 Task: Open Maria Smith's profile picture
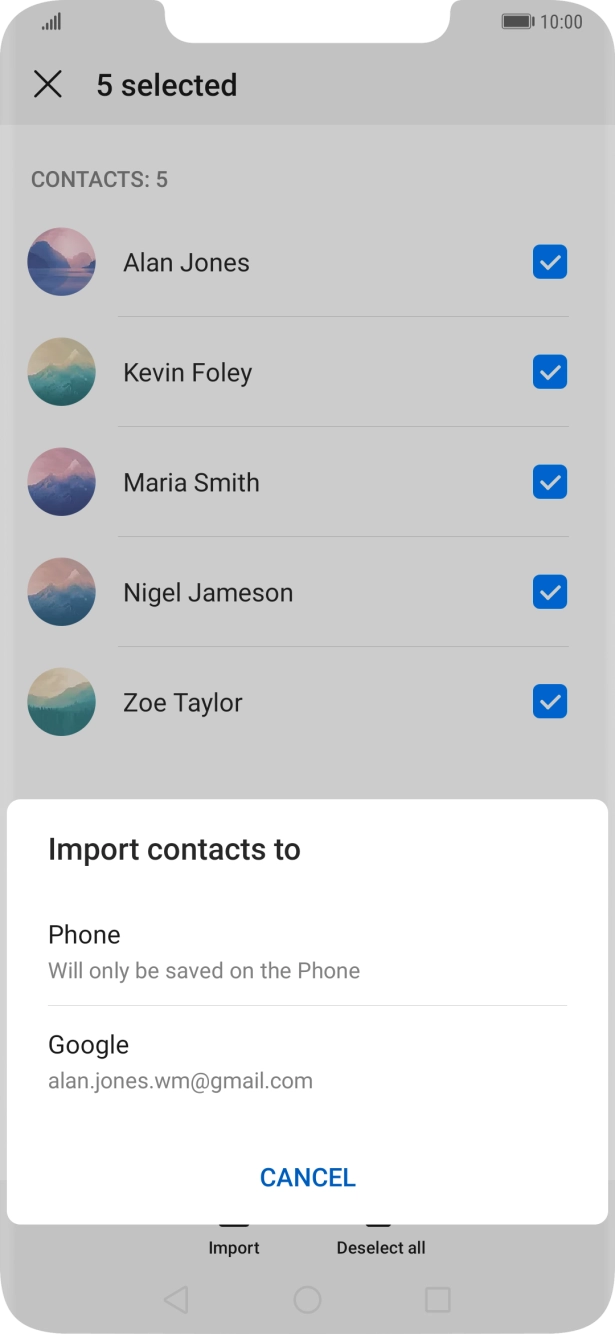coord(61,482)
